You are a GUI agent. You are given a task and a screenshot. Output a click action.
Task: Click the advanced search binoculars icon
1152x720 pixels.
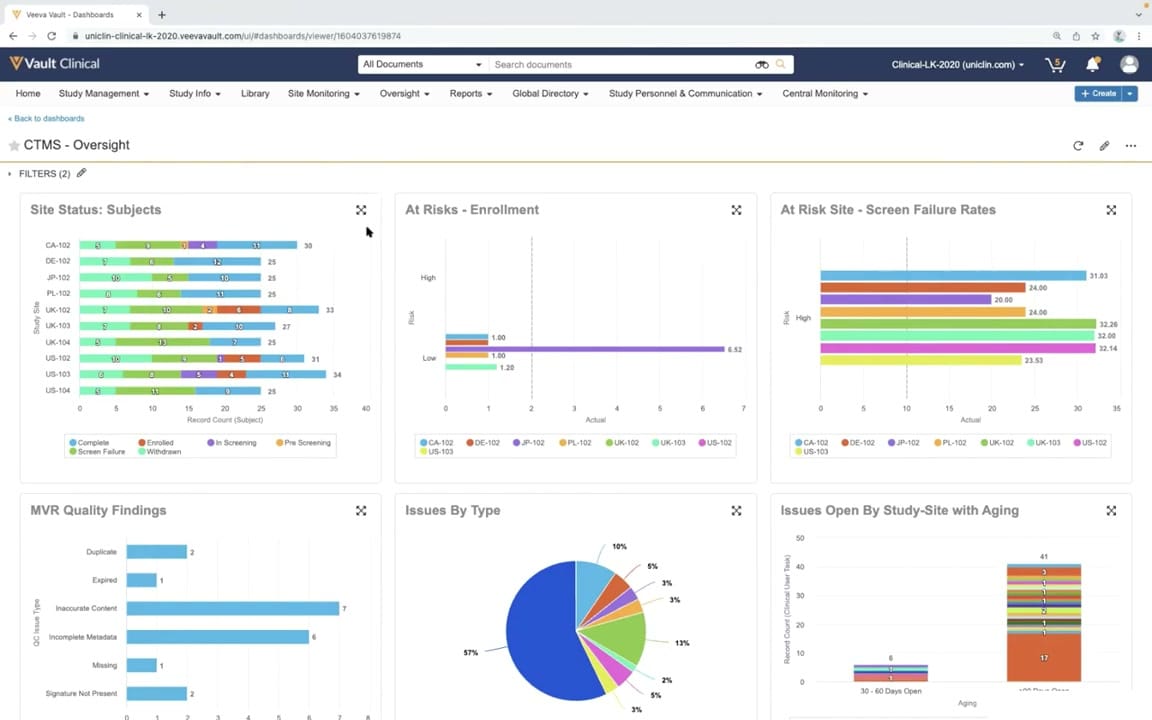click(762, 65)
